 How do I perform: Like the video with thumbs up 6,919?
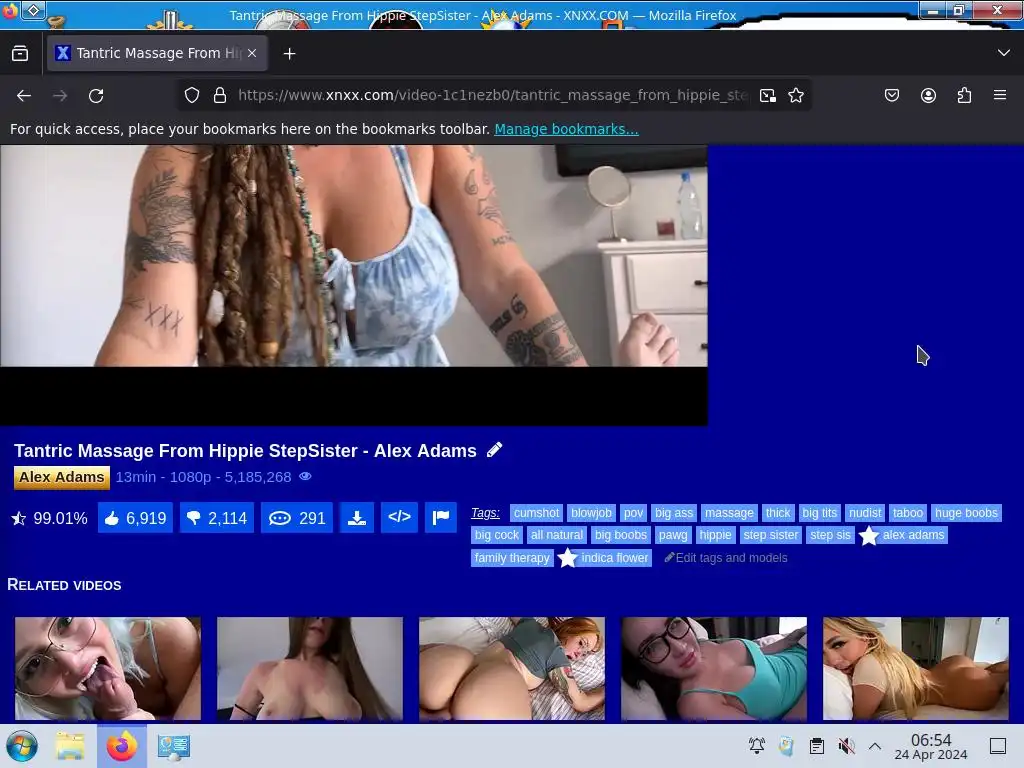pos(135,518)
